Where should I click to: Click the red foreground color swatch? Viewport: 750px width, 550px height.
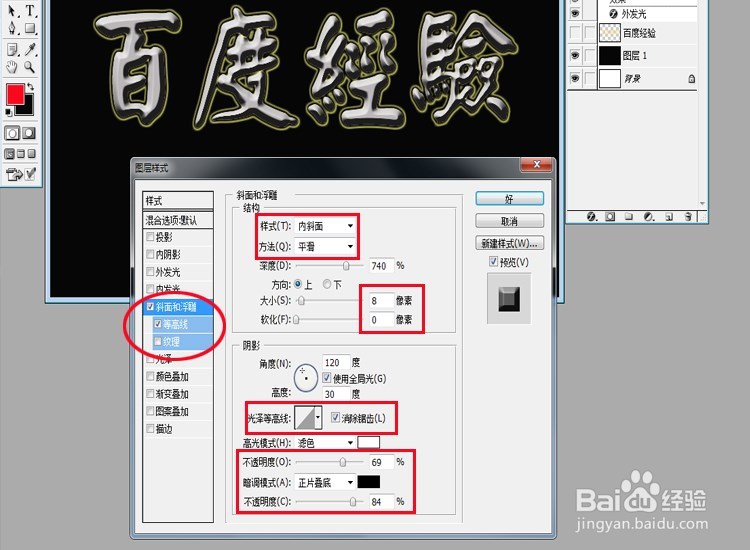[x=15, y=94]
